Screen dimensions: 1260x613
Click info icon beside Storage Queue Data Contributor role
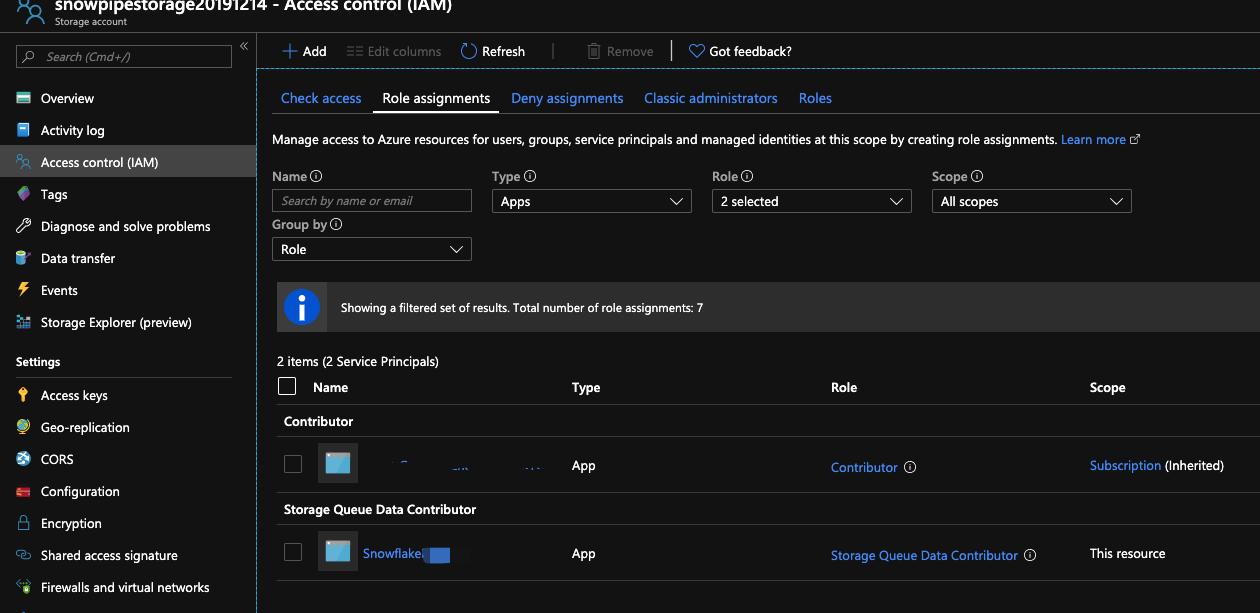coord(1030,555)
